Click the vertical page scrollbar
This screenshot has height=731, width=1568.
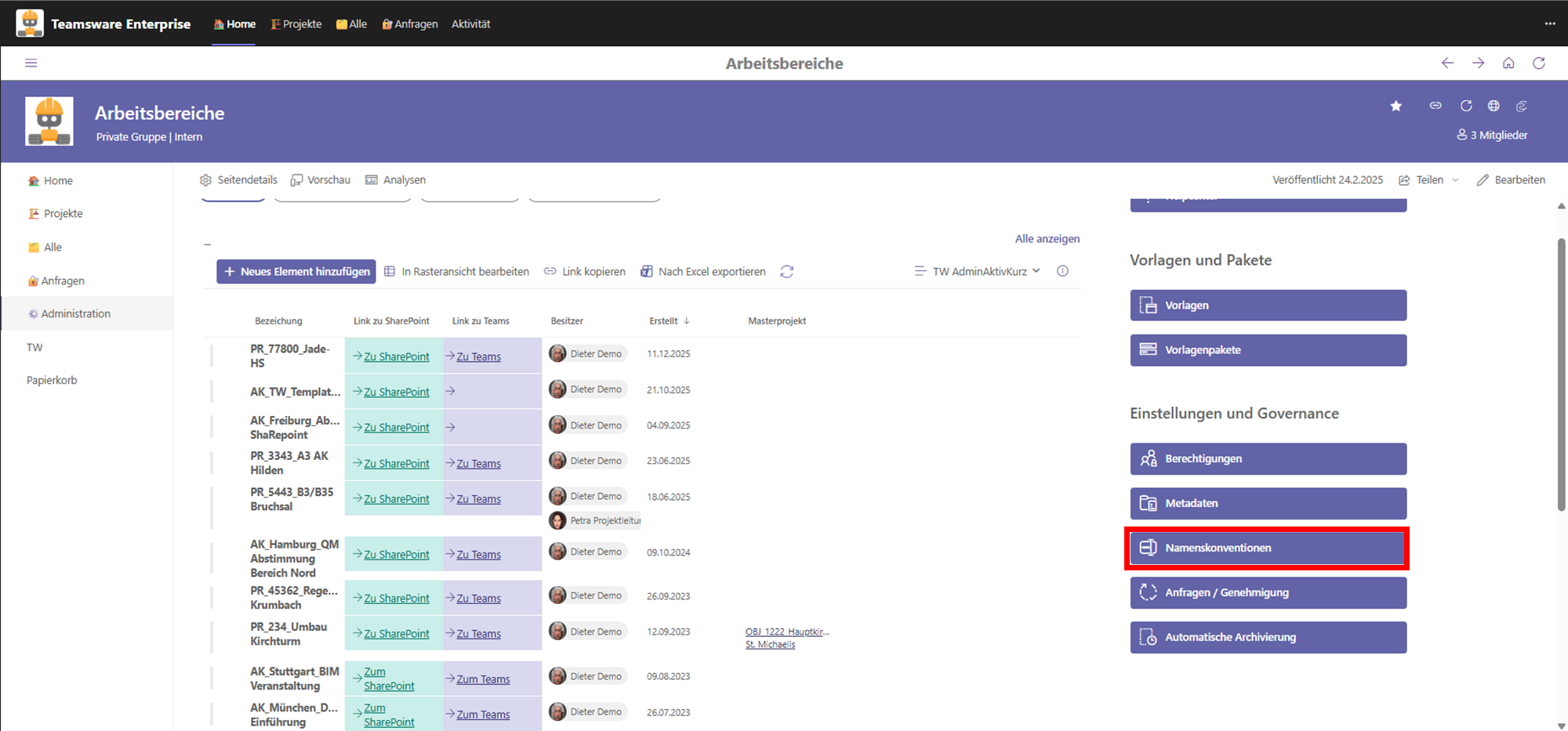[x=1561, y=376]
